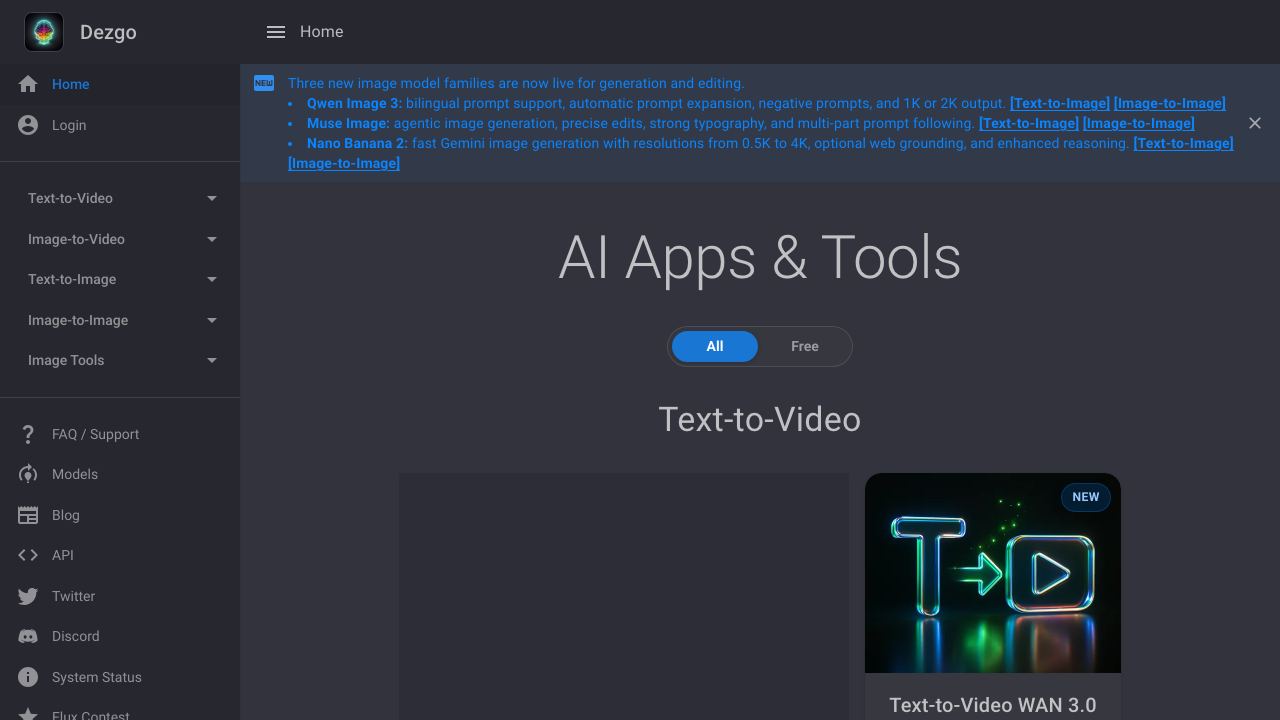Click the NEW badge on WAN 3.0 card

click(1085, 497)
